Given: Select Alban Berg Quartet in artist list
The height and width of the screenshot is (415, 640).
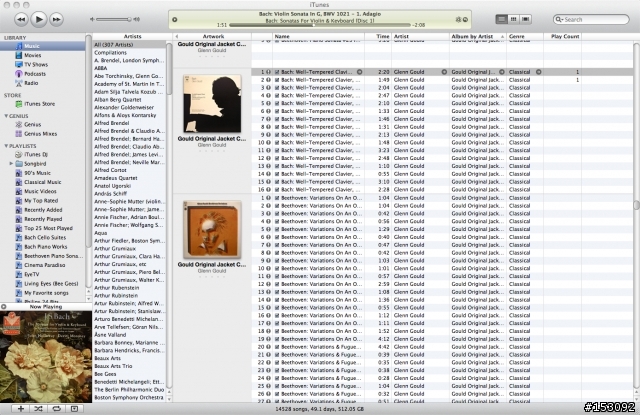Looking at the screenshot, I should pyautogui.click(x=129, y=100).
